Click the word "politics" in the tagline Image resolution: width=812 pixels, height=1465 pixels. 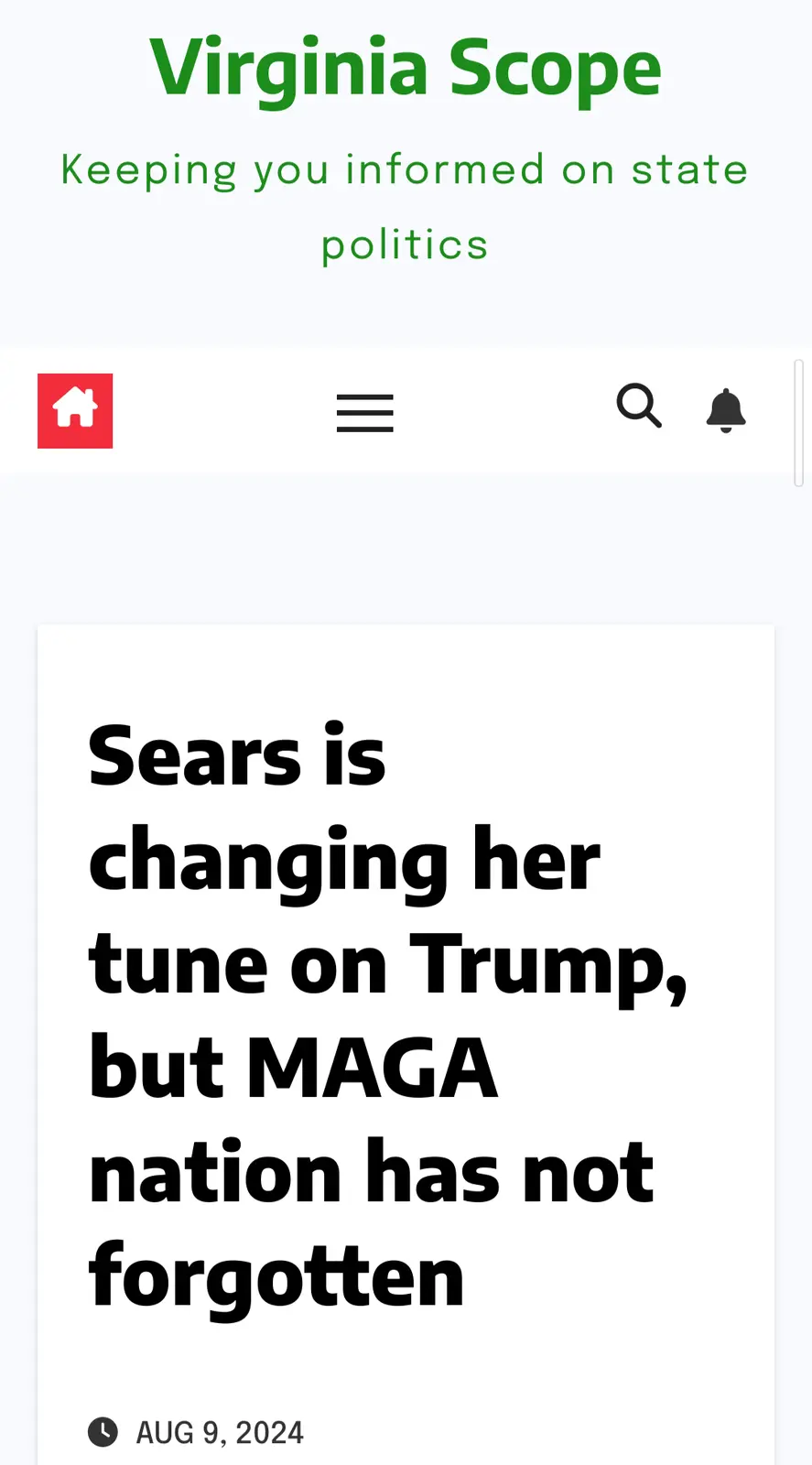405,245
